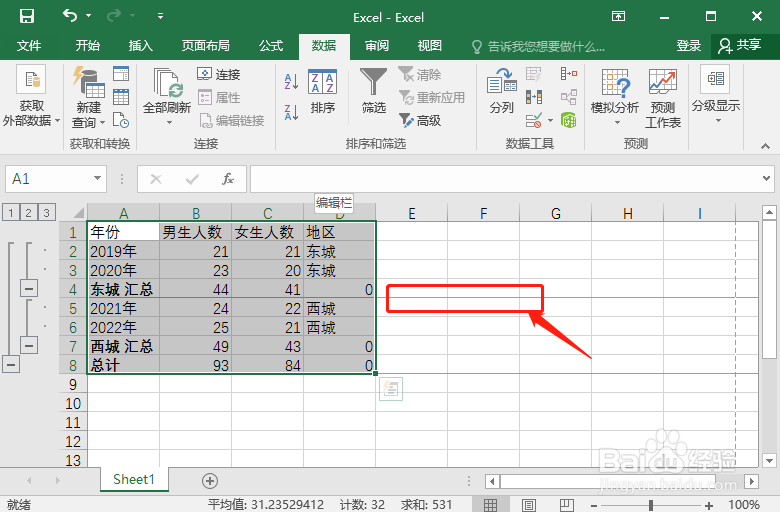780x512 pixels.
Task: Switch to the 公式 ribbon tab
Action: (x=271, y=46)
